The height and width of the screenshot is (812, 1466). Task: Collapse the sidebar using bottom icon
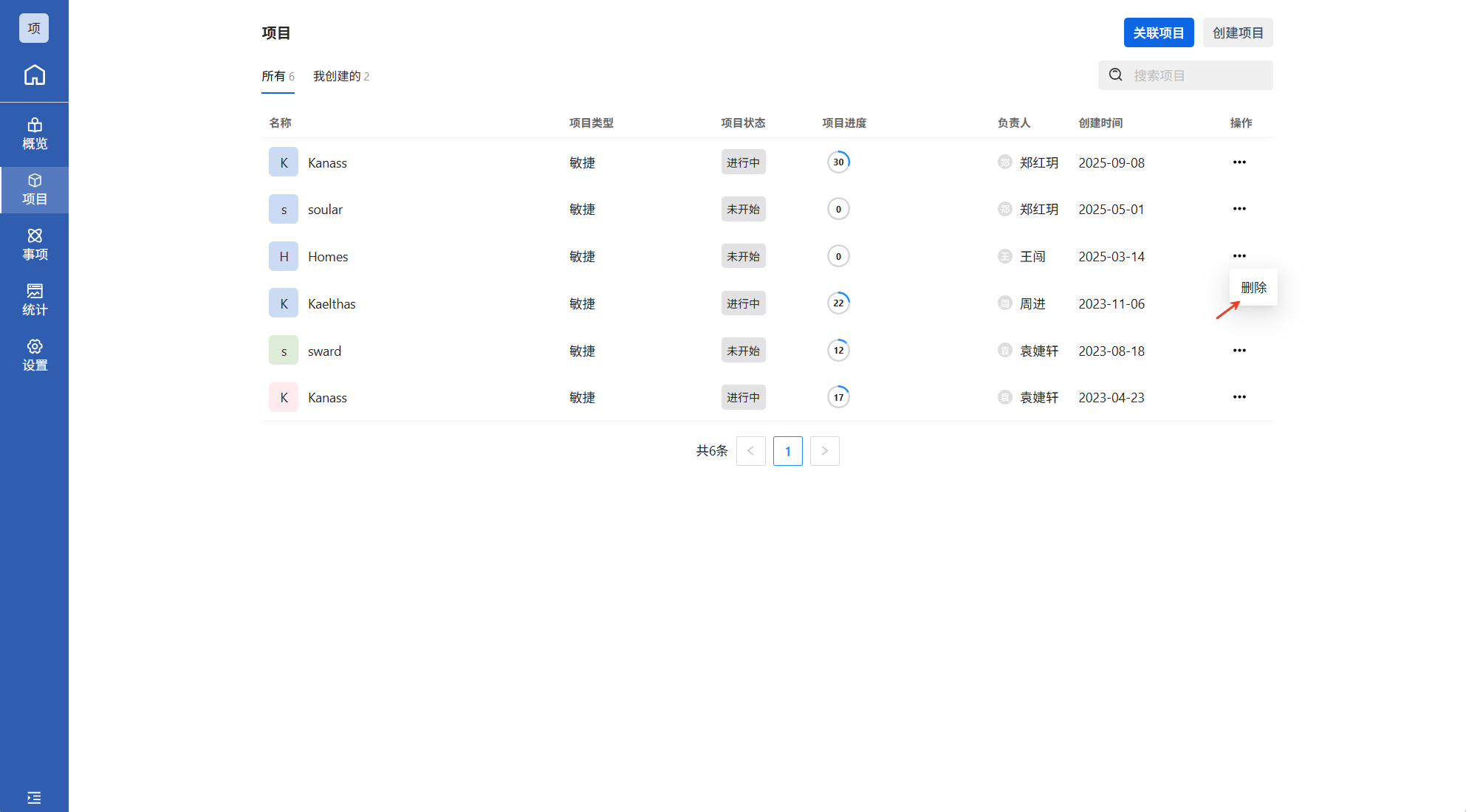click(34, 798)
